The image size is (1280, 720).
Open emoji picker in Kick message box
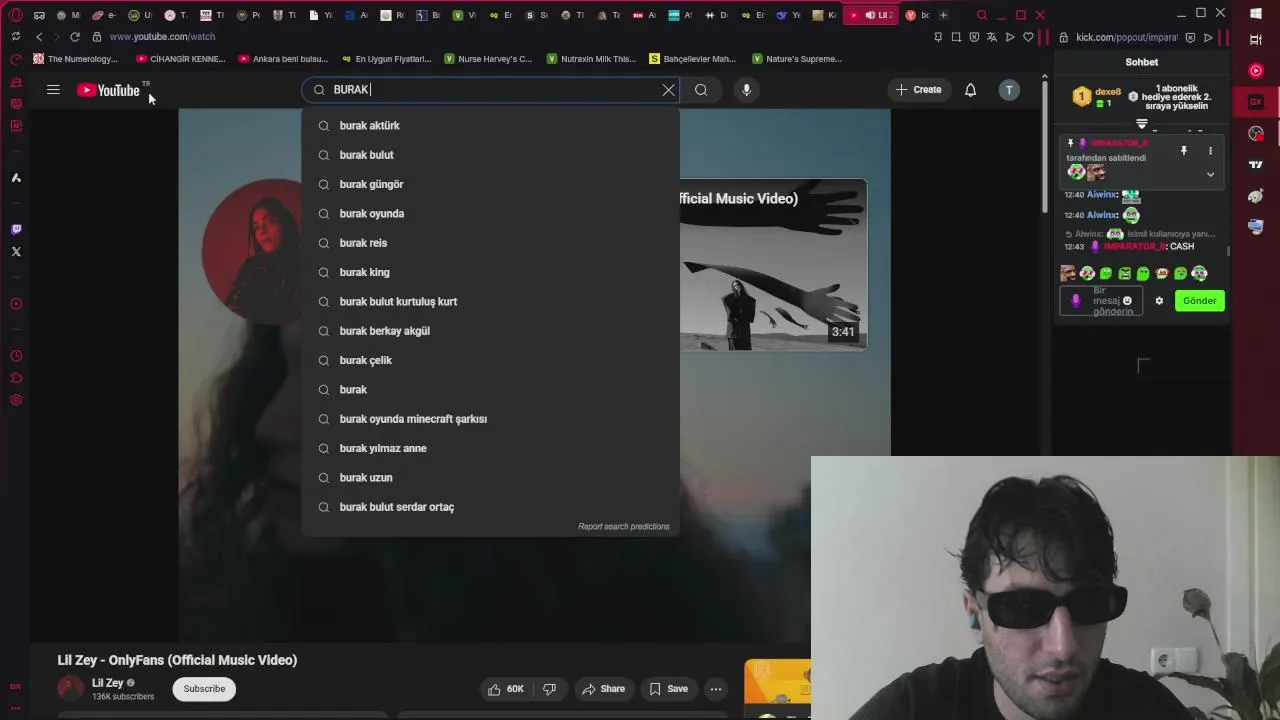click(1127, 301)
